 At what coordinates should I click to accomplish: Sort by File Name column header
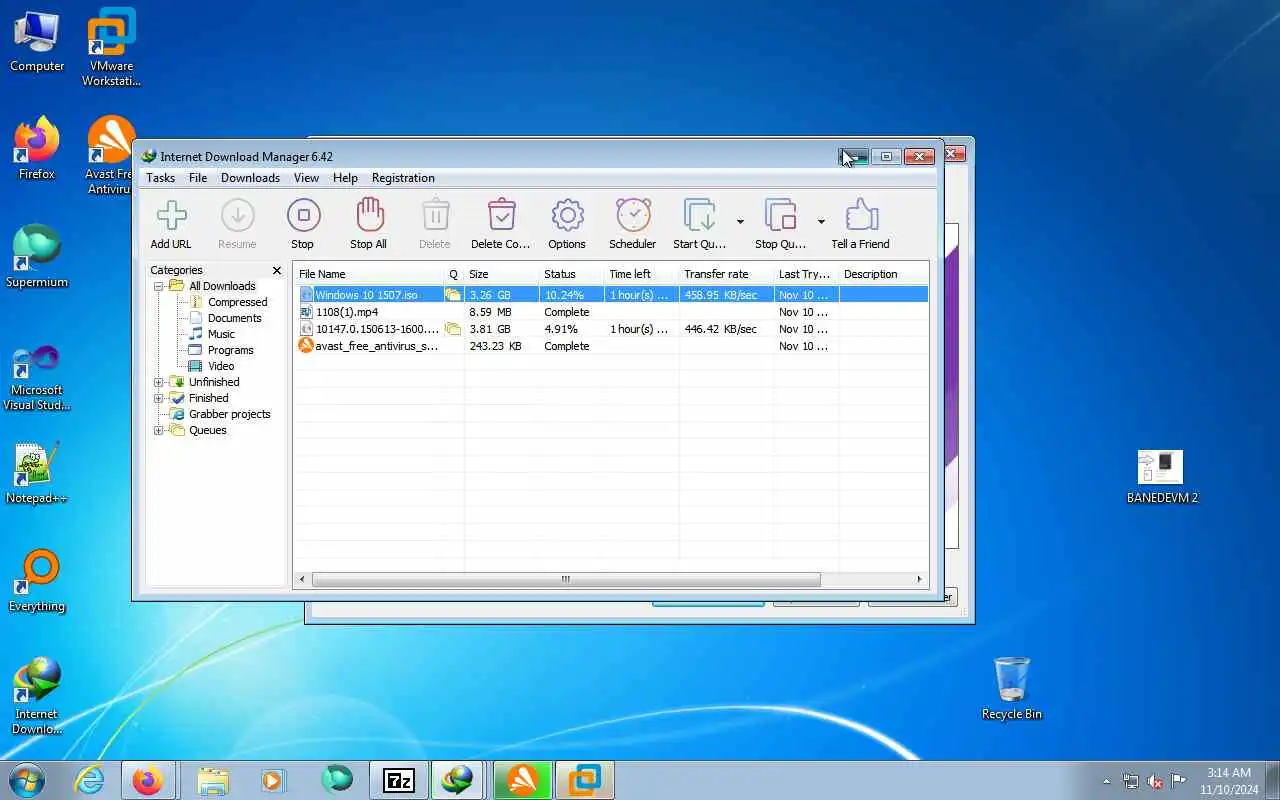click(369, 274)
